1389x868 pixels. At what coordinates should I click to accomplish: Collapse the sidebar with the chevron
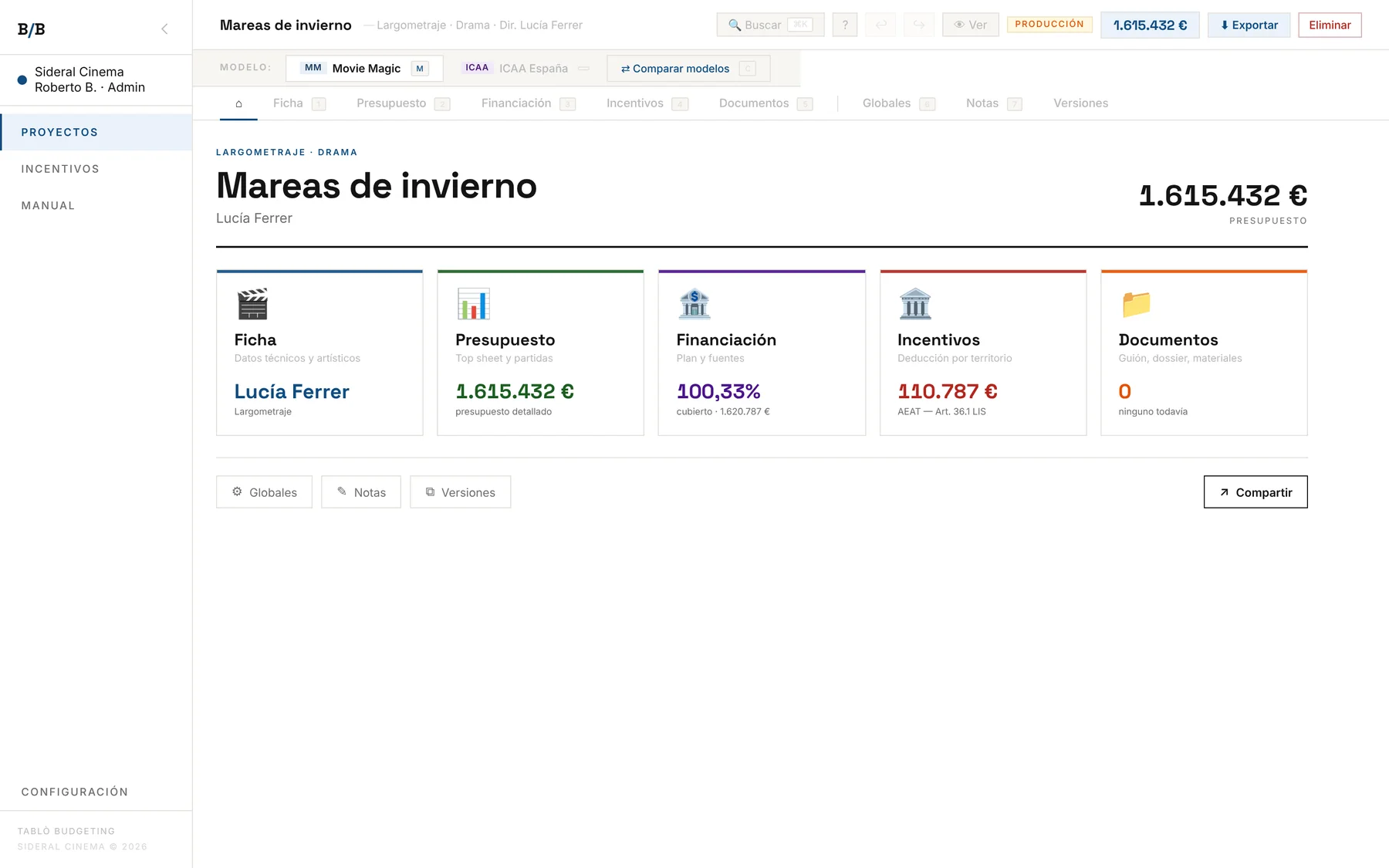tap(164, 29)
